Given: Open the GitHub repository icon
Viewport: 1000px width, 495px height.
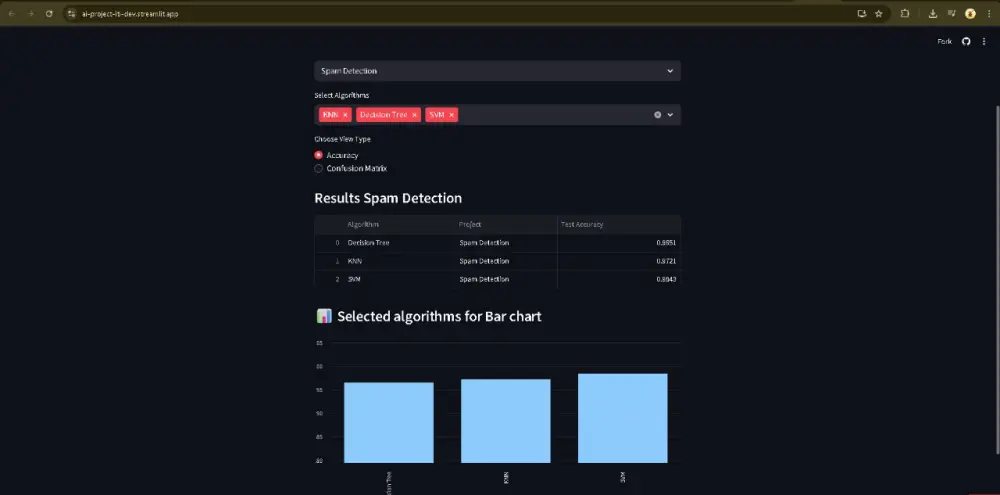Looking at the screenshot, I should [966, 41].
